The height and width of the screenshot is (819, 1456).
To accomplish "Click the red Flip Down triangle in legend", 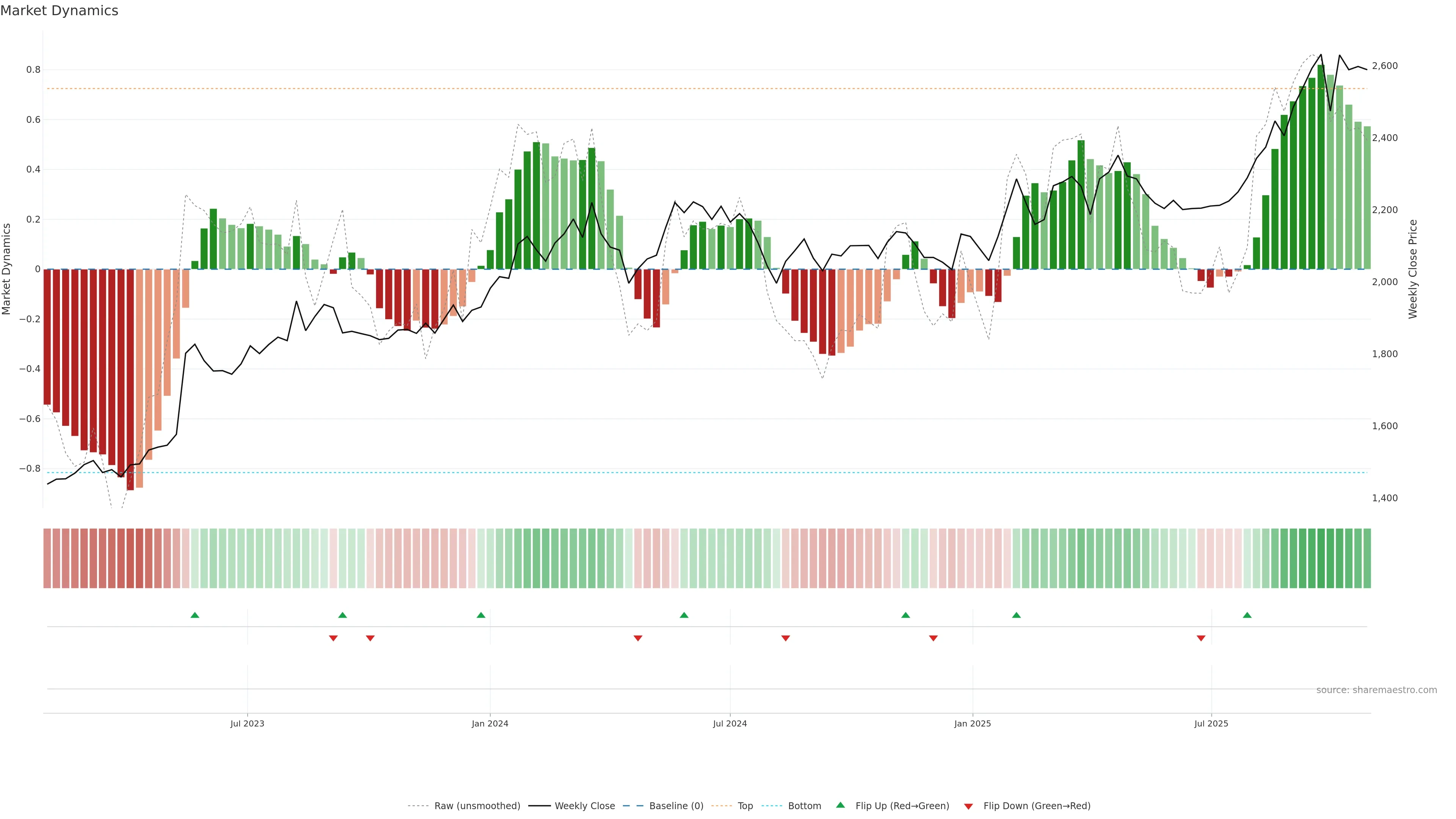I will pyautogui.click(x=968, y=806).
